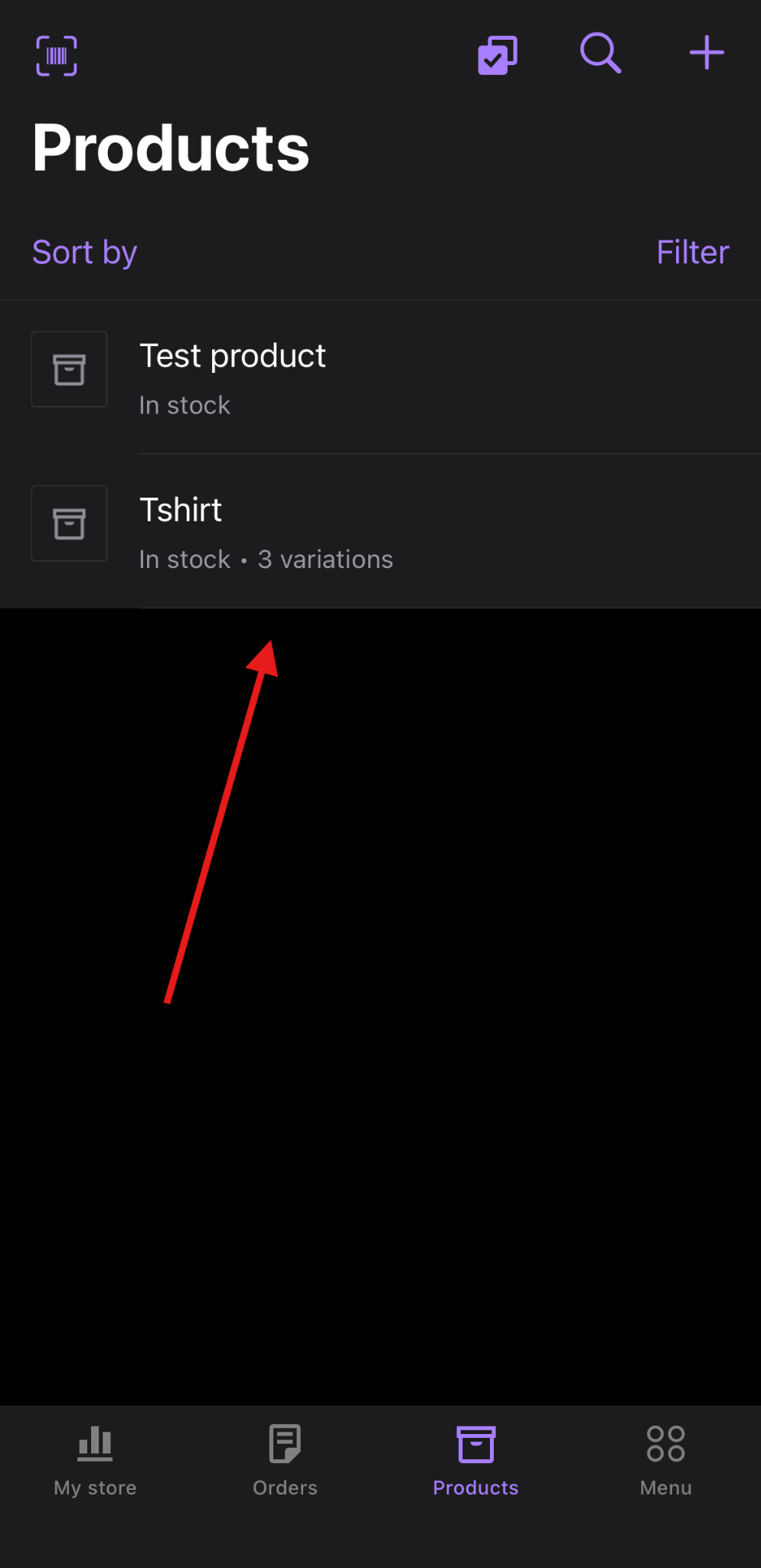Image resolution: width=761 pixels, height=1568 pixels.
Task: Tap the Orders receipt icon
Action: (285, 1443)
